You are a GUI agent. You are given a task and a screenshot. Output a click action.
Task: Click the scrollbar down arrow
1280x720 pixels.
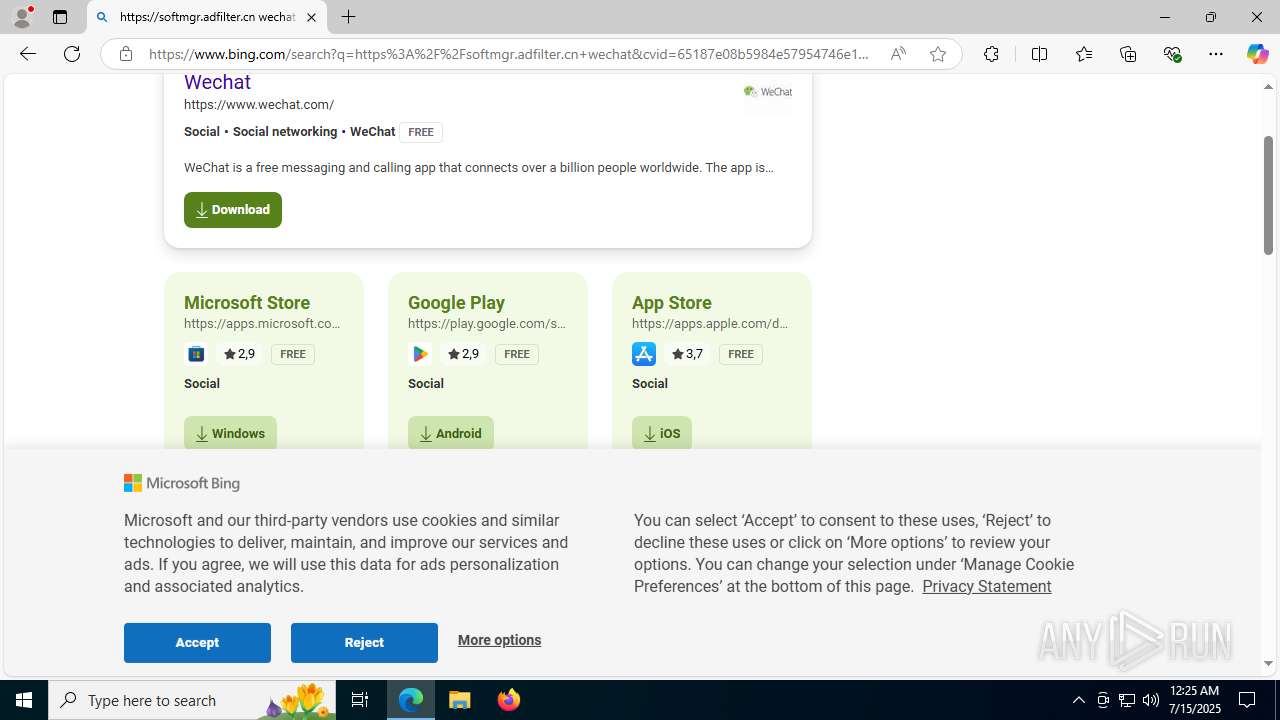click(x=1268, y=663)
